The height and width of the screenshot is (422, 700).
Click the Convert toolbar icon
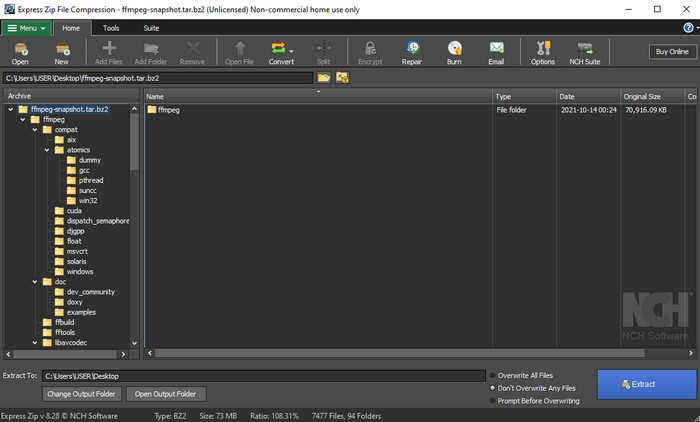(279, 53)
